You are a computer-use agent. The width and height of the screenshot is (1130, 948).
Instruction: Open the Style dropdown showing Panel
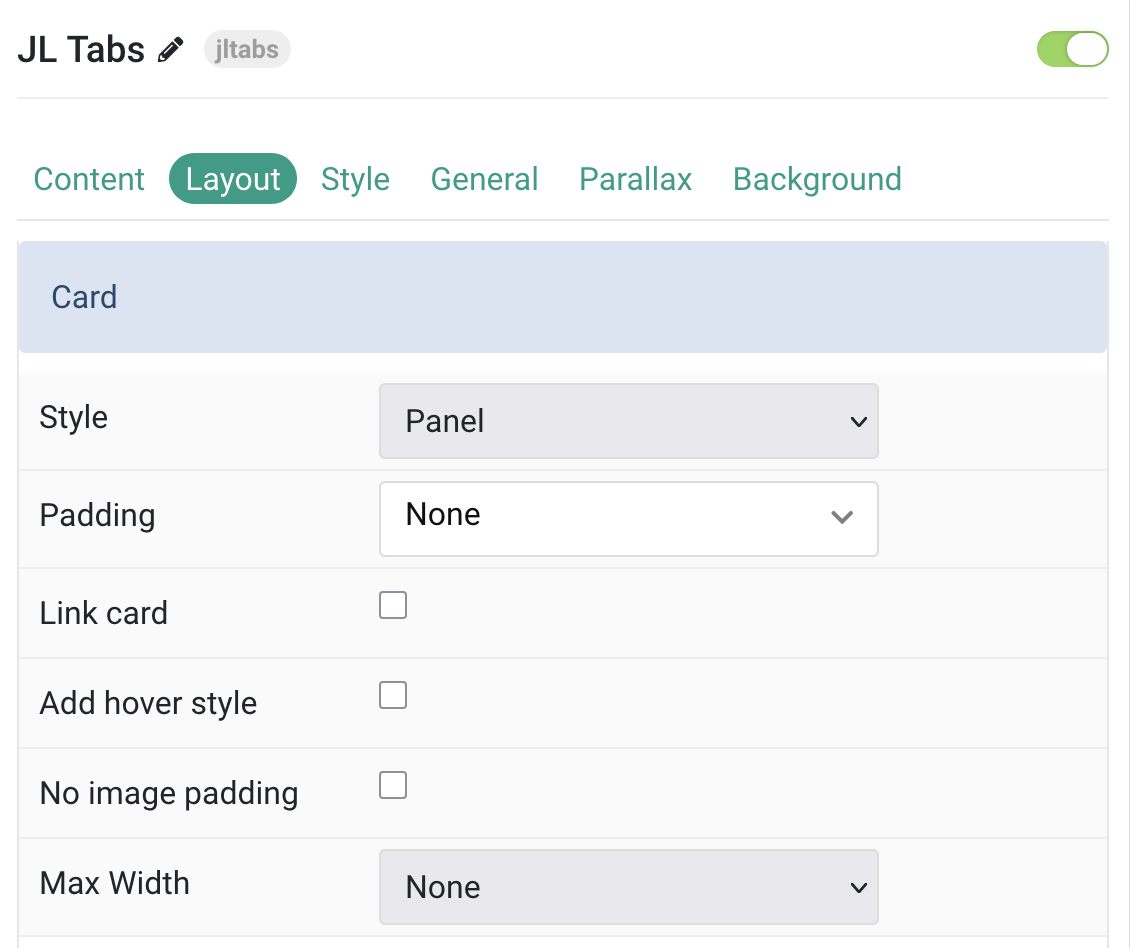pos(628,421)
